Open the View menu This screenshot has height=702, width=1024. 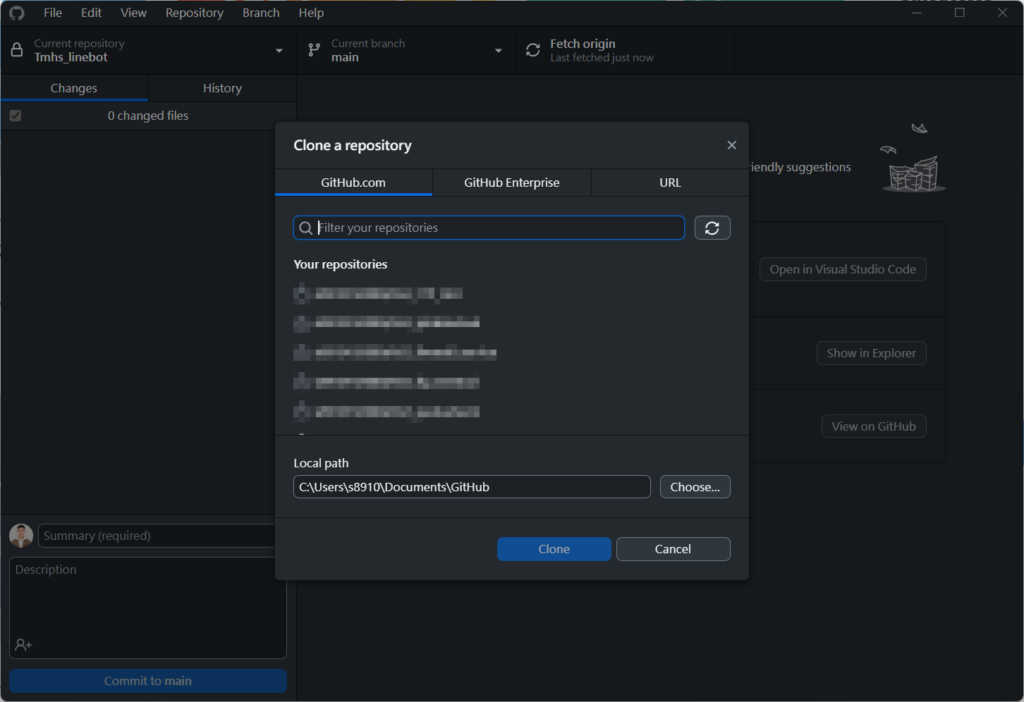click(133, 12)
